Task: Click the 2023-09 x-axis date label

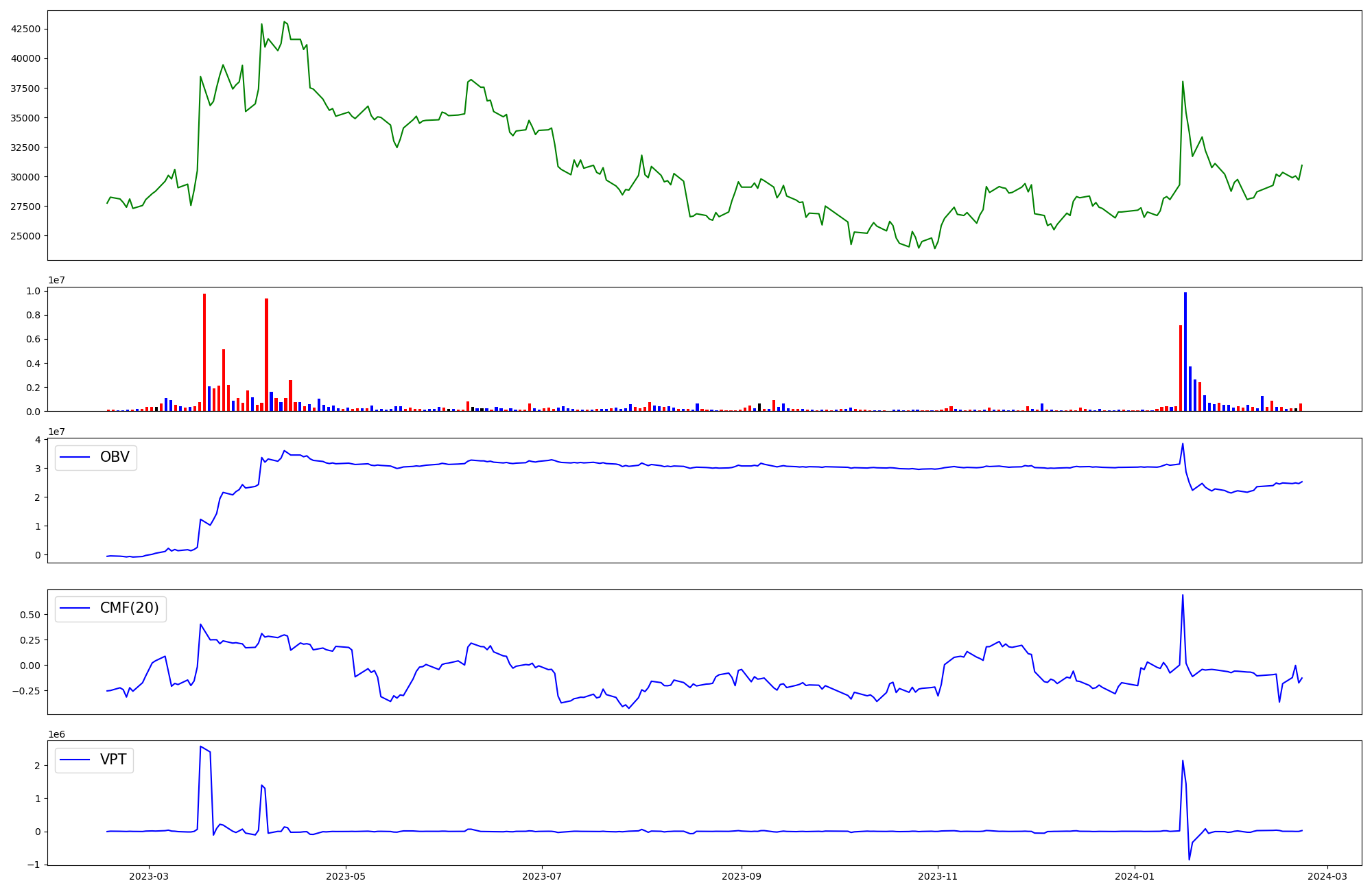Action: [x=741, y=876]
